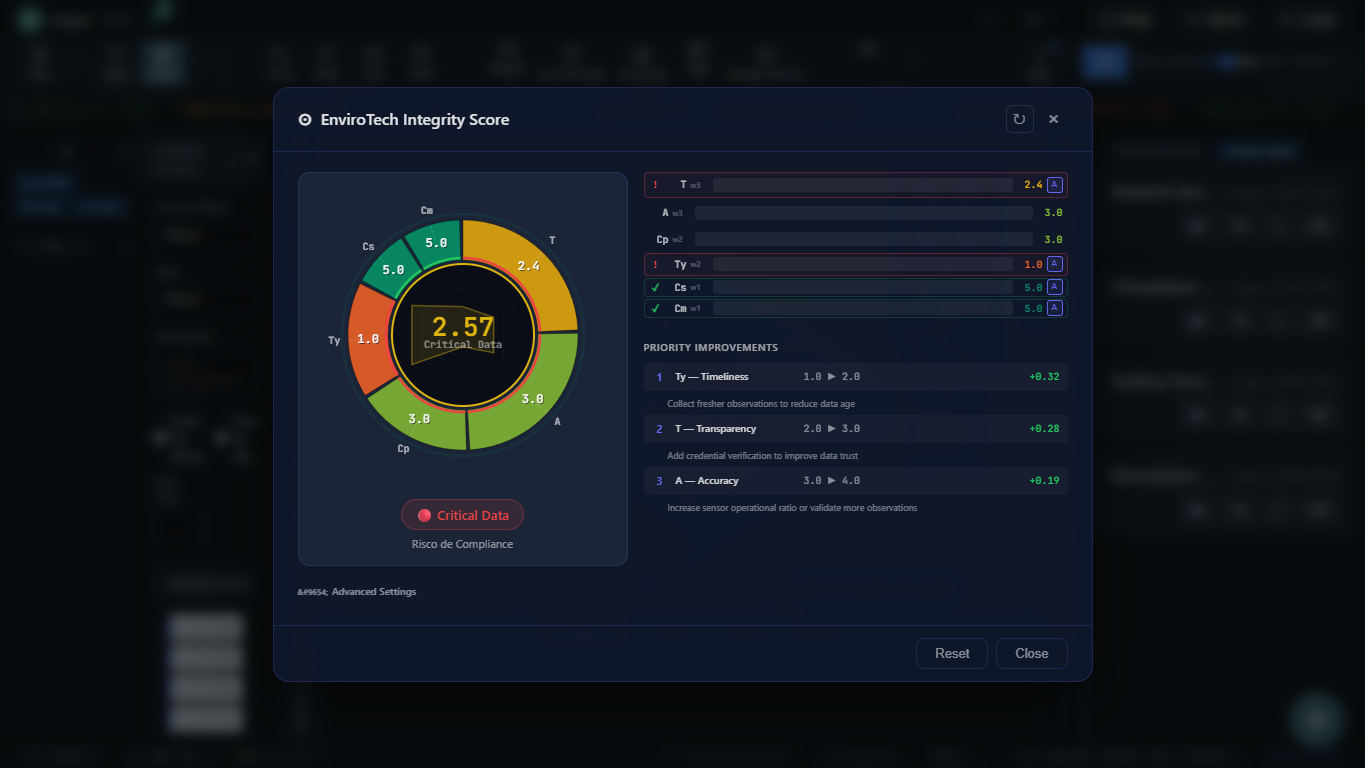
Task: Adjust the T w3 score bar
Action: point(863,185)
